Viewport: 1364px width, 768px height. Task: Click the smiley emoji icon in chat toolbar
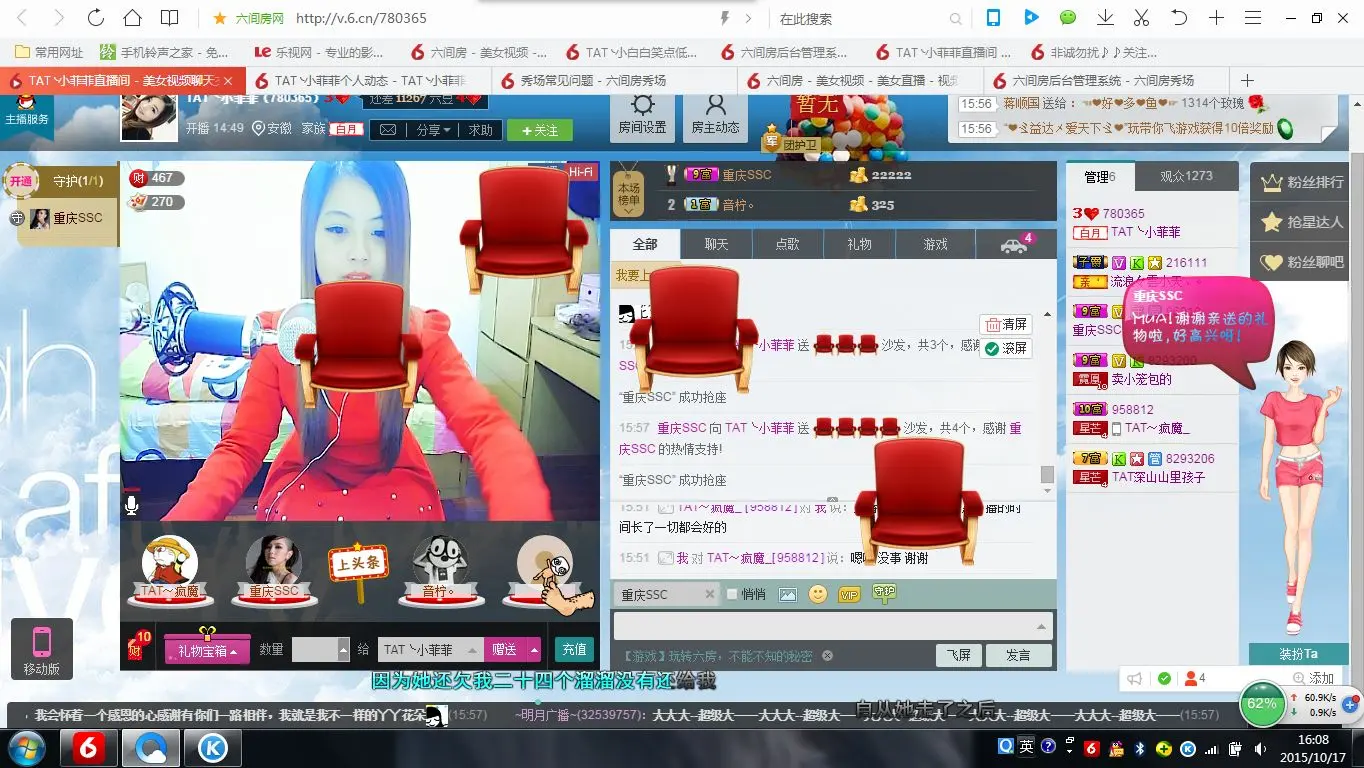[818, 594]
